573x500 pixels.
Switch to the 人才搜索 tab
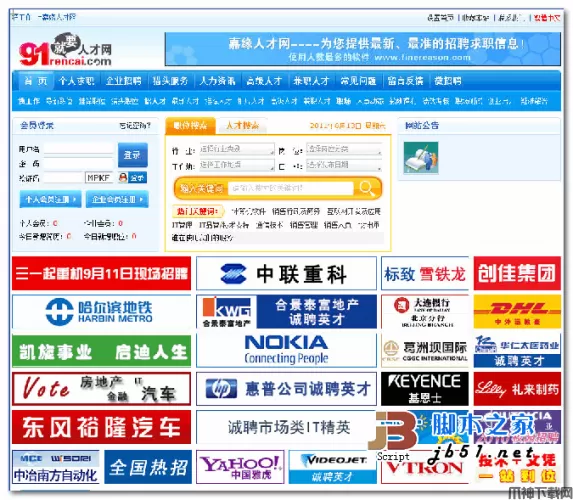point(242,126)
